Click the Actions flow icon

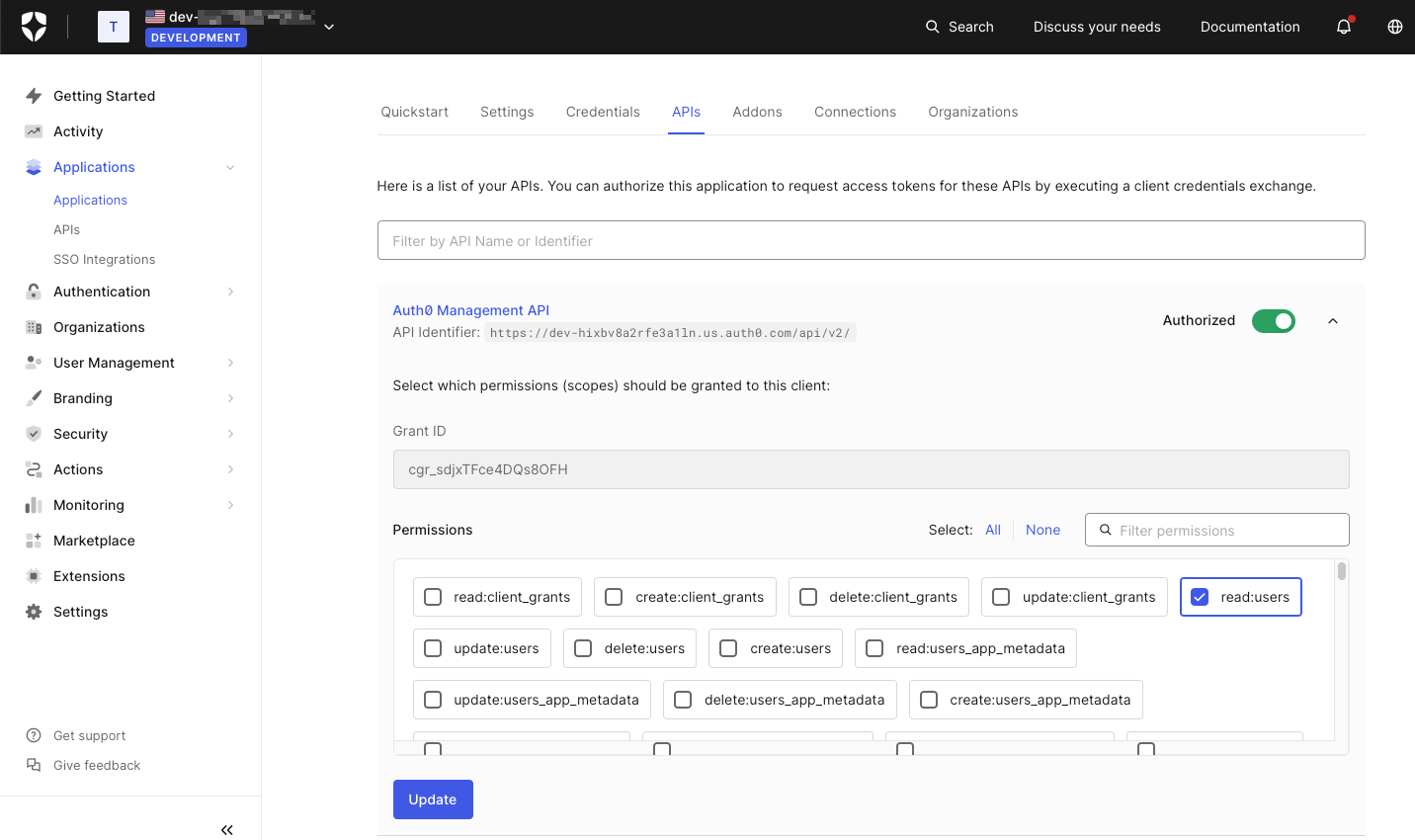pos(34,469)
